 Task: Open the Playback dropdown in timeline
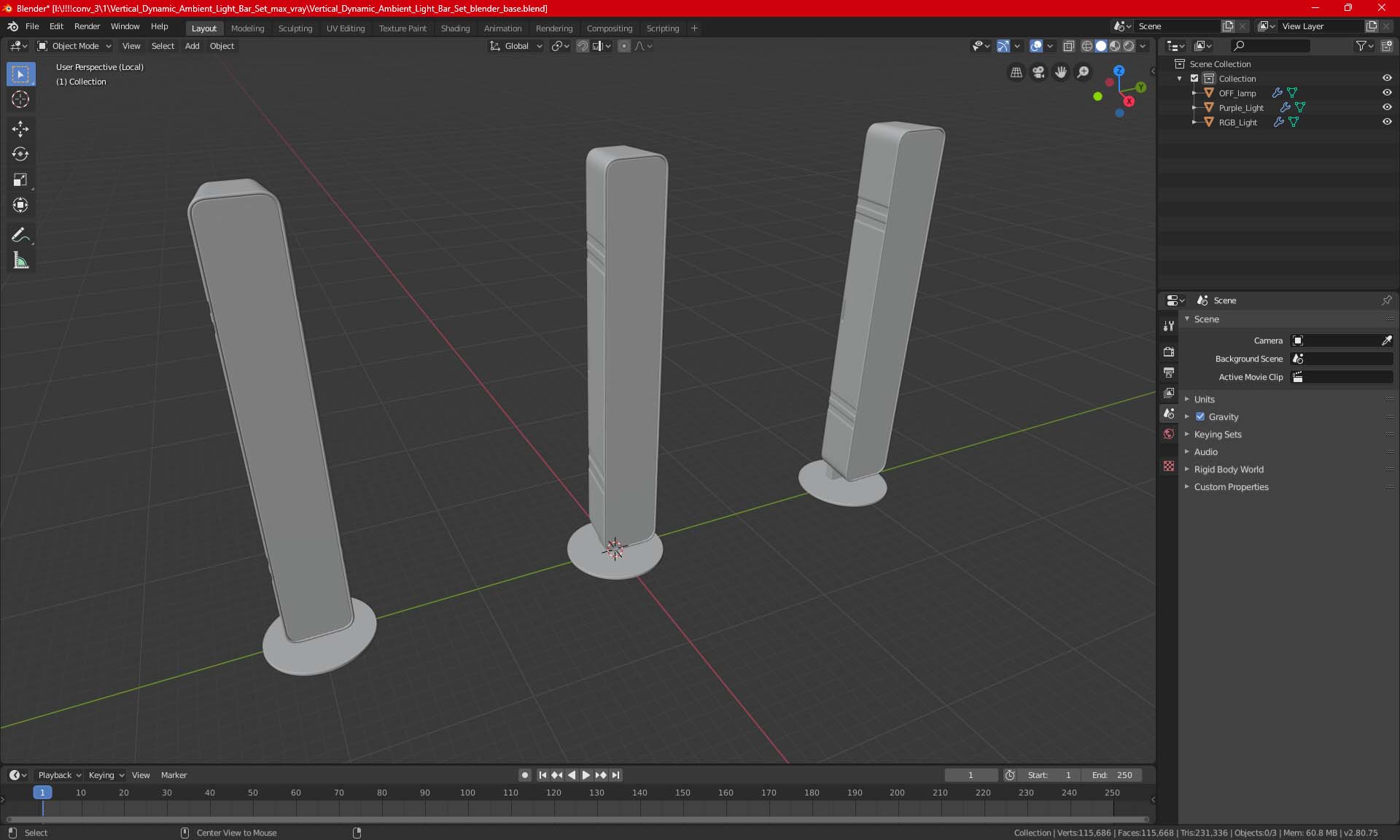click(59, 775)
